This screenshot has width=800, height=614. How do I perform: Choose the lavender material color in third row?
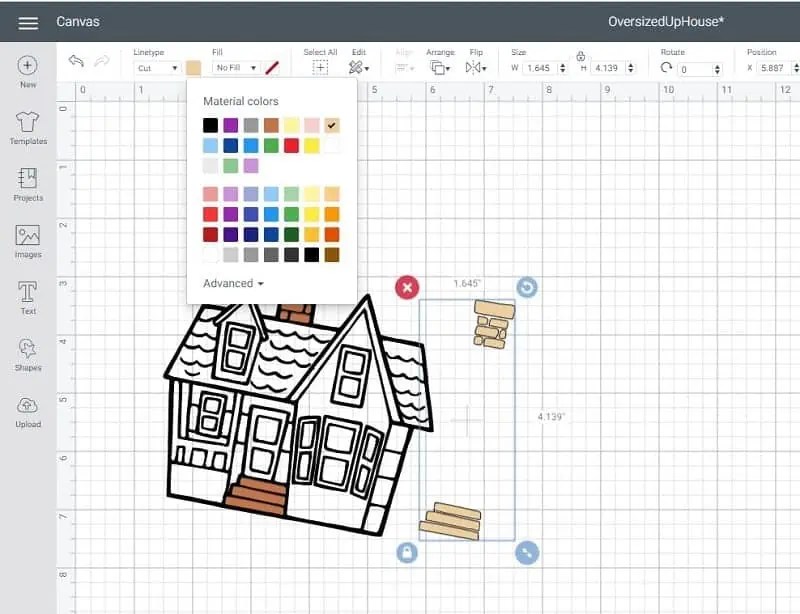(251, 166)
